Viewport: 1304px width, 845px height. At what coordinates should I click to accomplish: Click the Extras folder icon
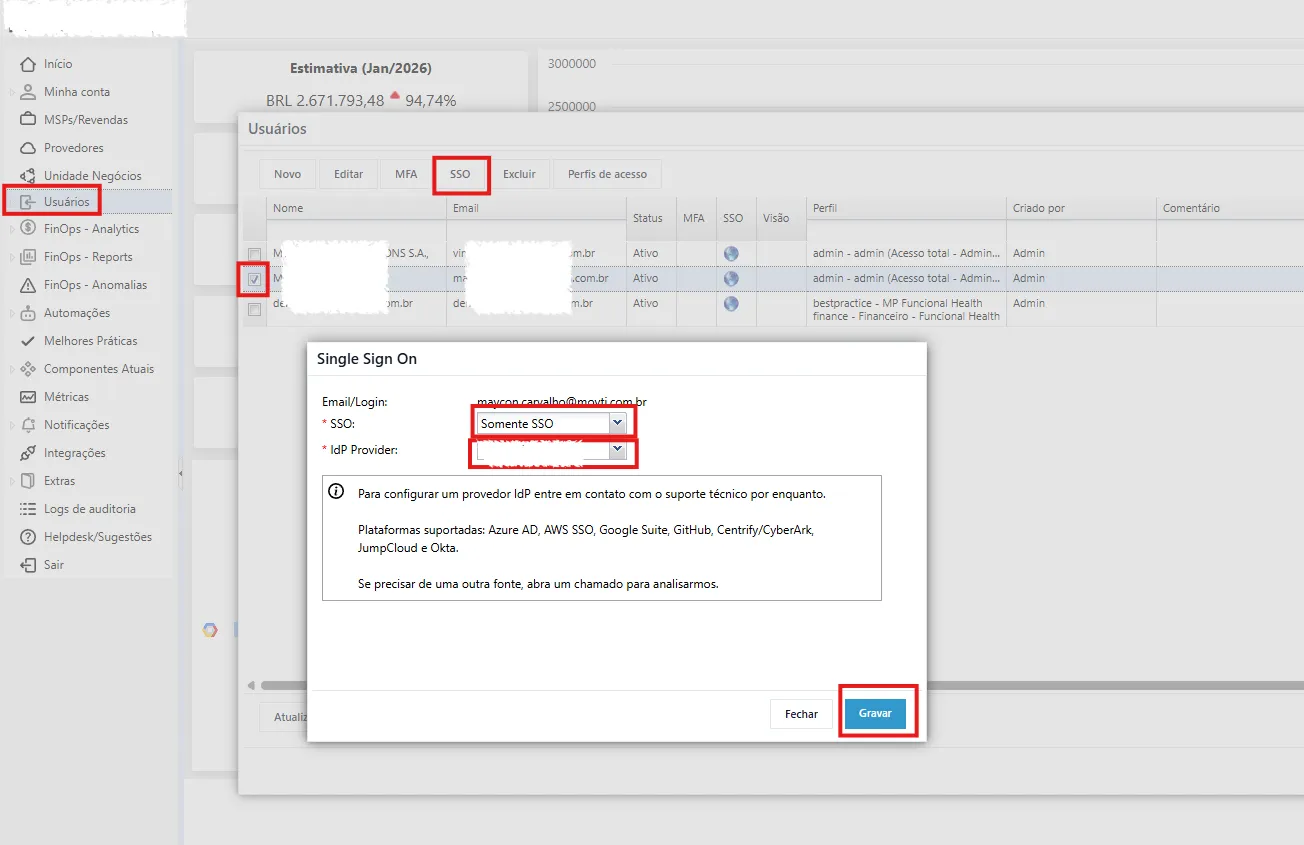click(28, 481)
